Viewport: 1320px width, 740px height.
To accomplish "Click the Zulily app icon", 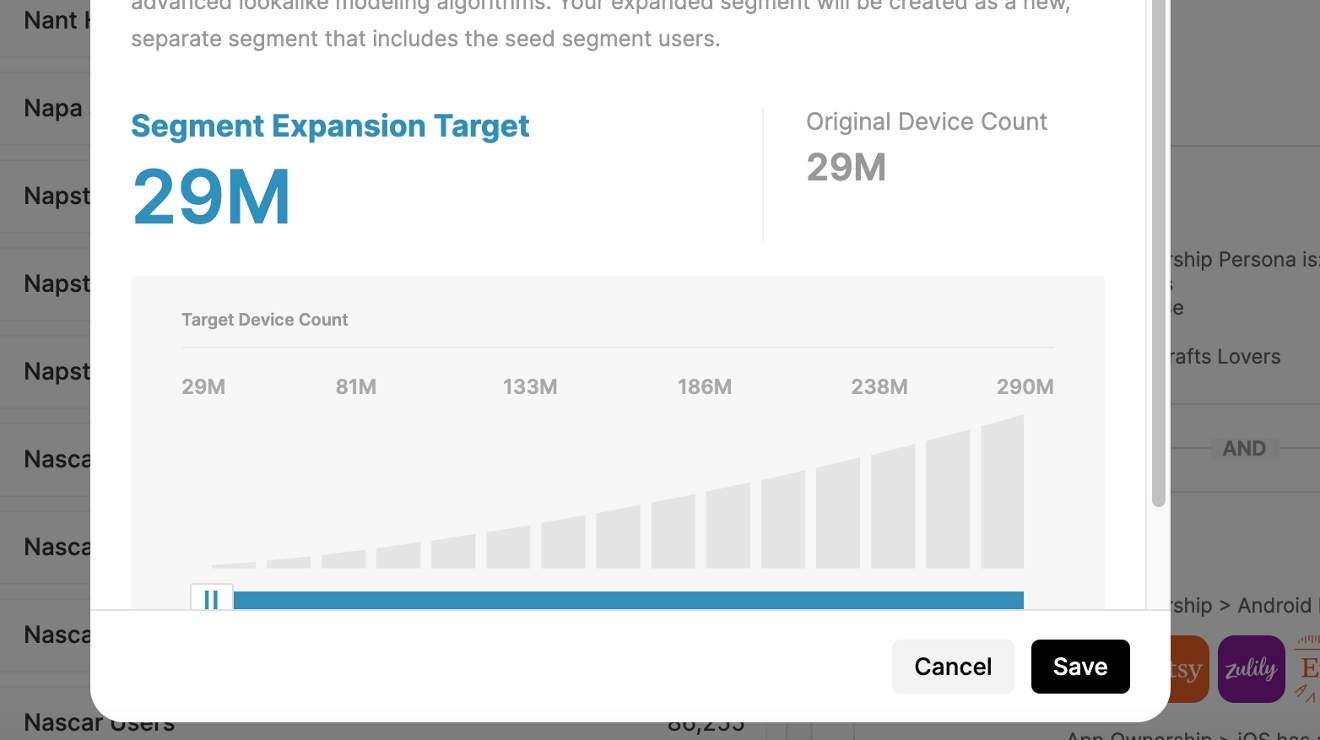I will [1251, 669].
